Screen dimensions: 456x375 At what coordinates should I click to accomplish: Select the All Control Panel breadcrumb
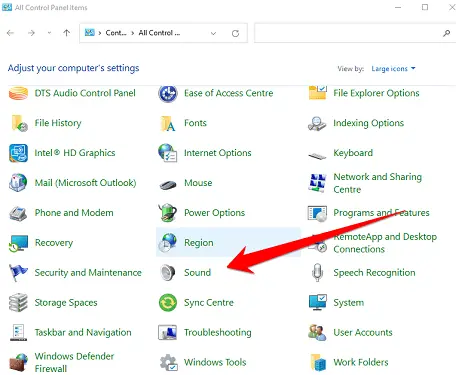click(159, 33)
